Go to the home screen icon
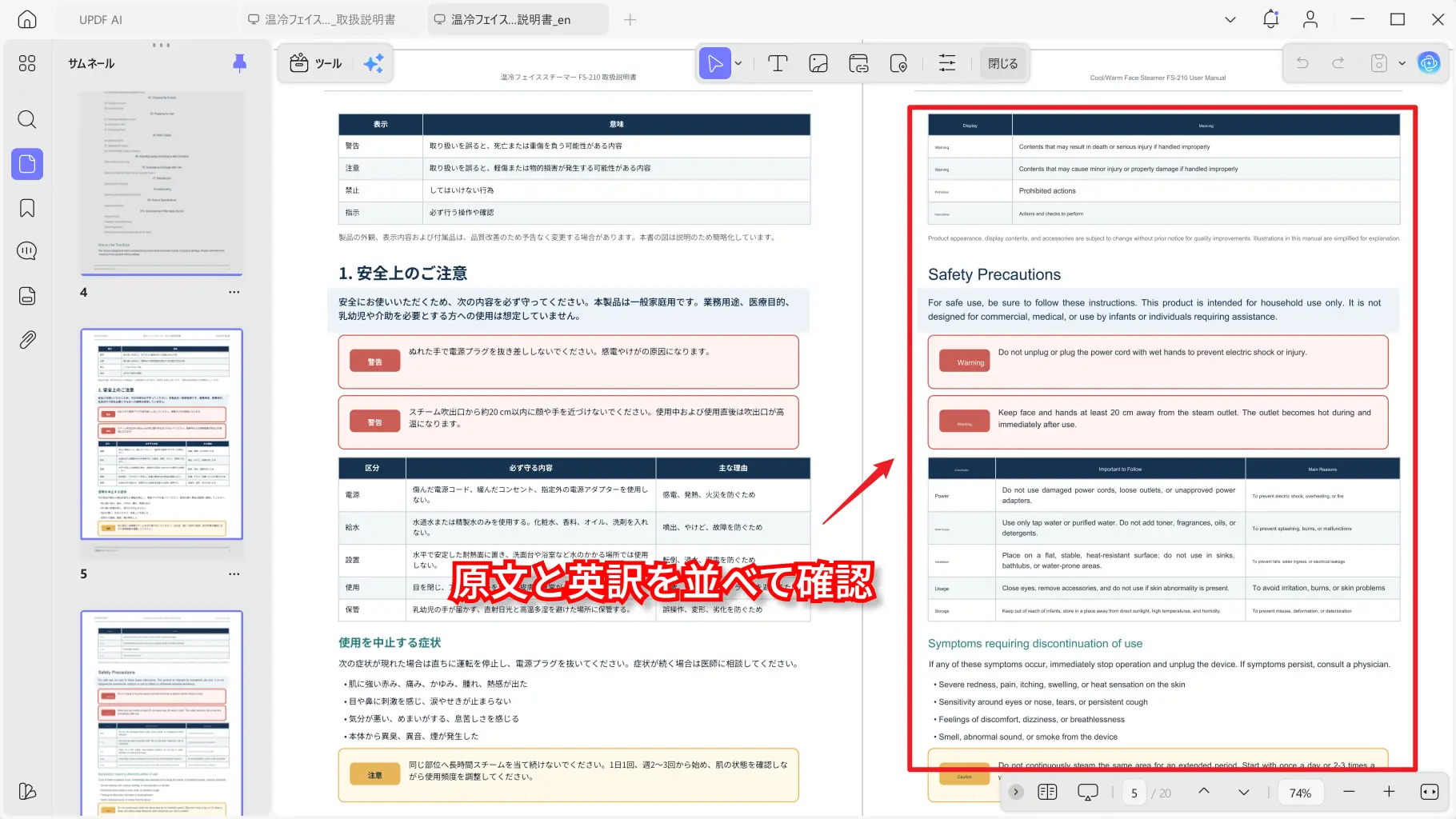Viewport: 1456px width, 819px height. [x=27, y=19]
